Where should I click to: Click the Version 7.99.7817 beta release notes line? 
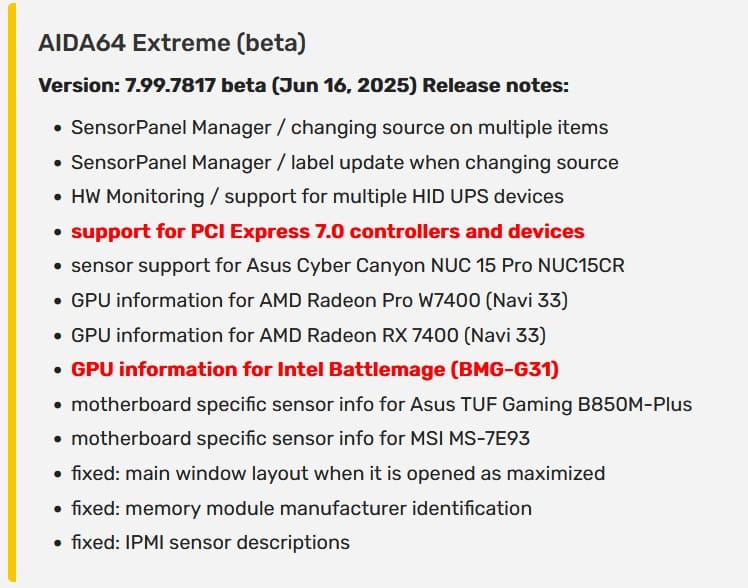(303, 85)
